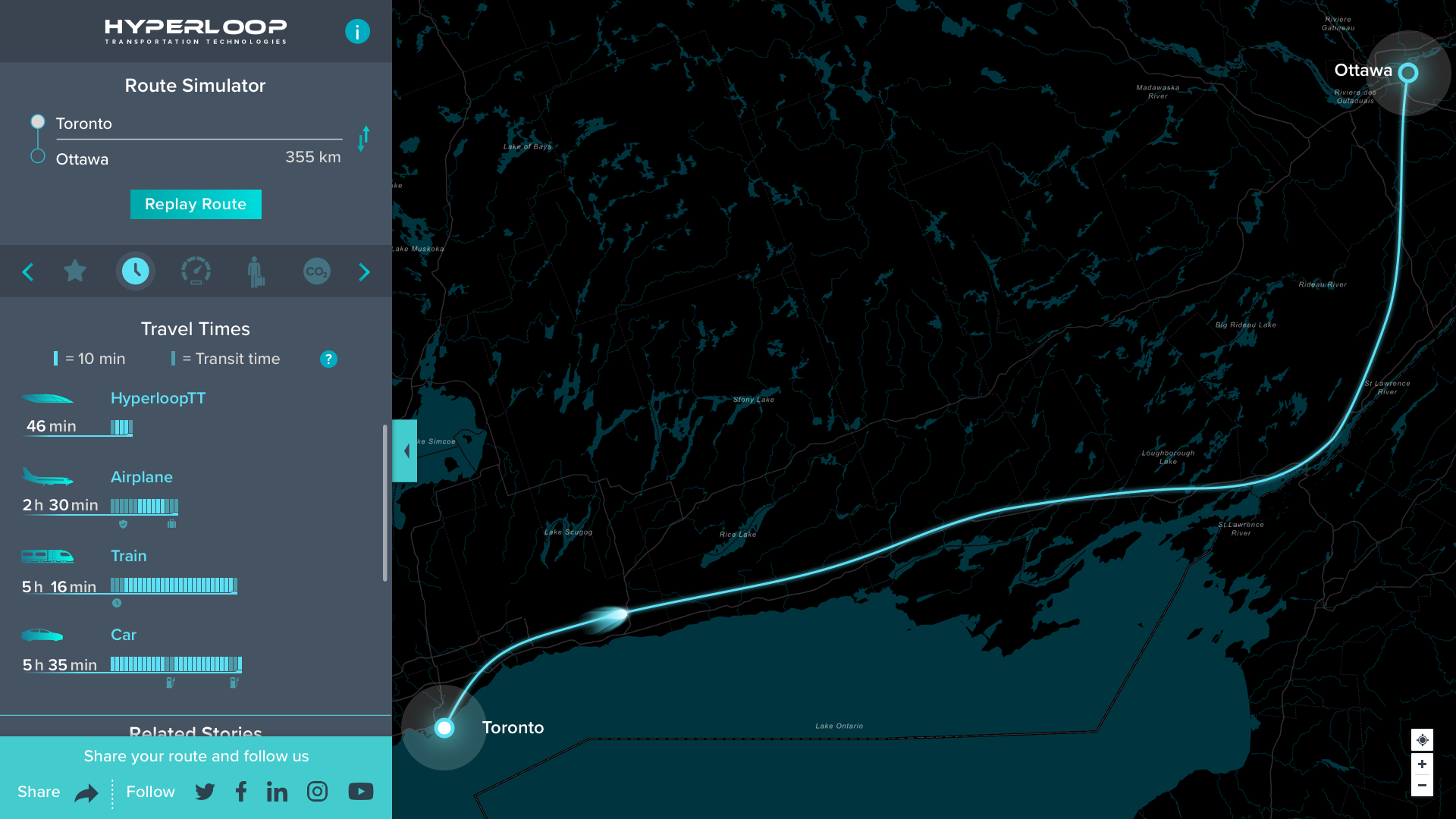Open the info icon near the logo

point(357,31)
